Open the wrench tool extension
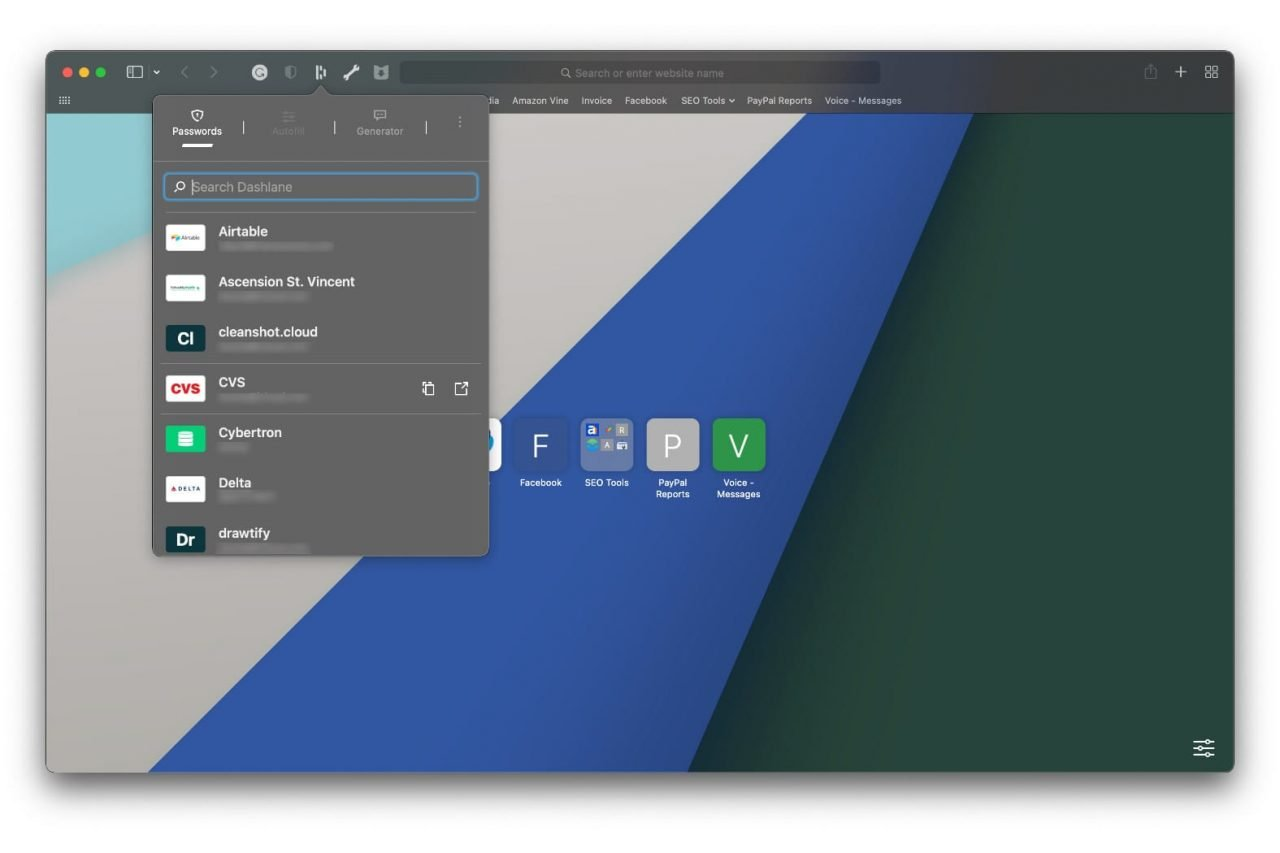Screen dimensions: 1280x853 [x=351, y=72]
